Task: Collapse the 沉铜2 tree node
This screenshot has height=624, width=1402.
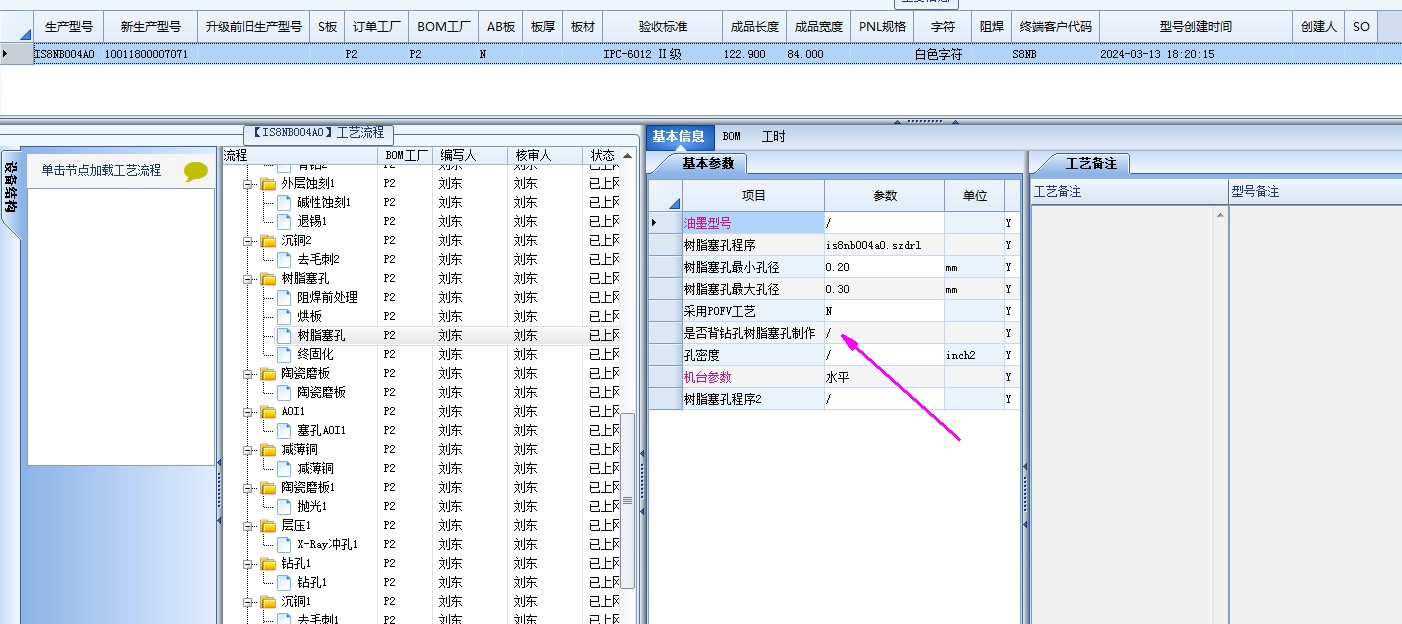Action: click(249, 241)
